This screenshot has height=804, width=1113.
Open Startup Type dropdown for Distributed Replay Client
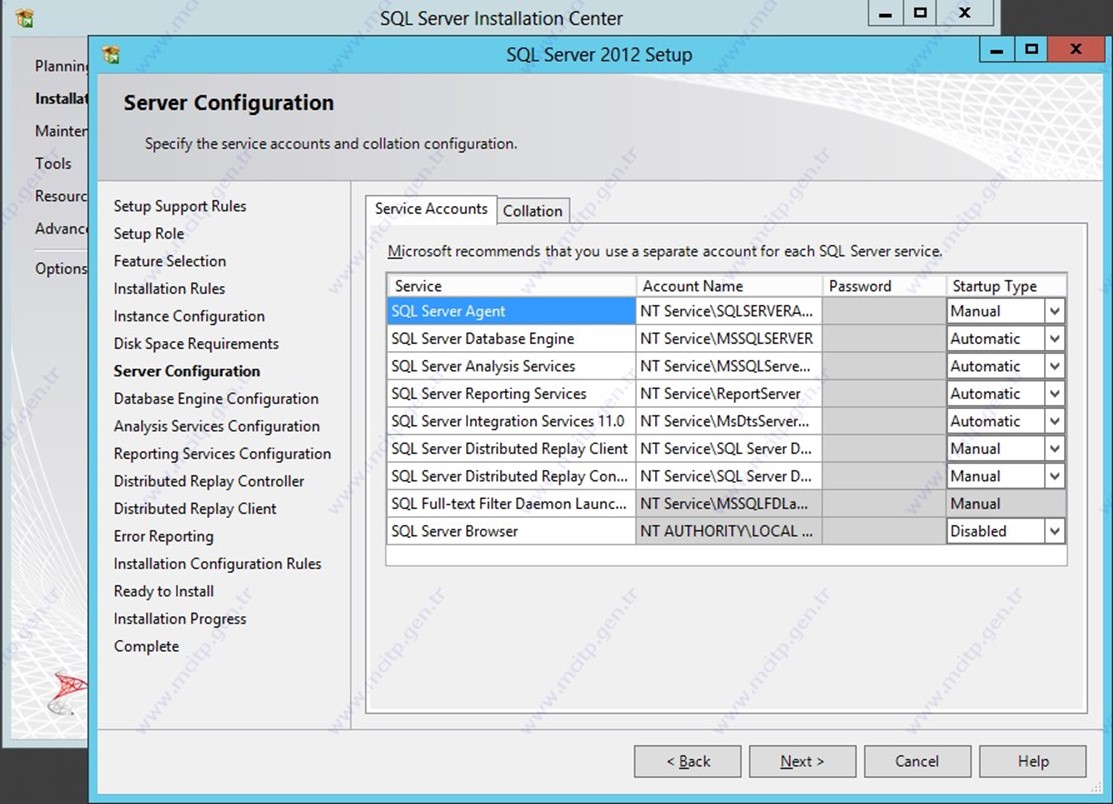1055,448
